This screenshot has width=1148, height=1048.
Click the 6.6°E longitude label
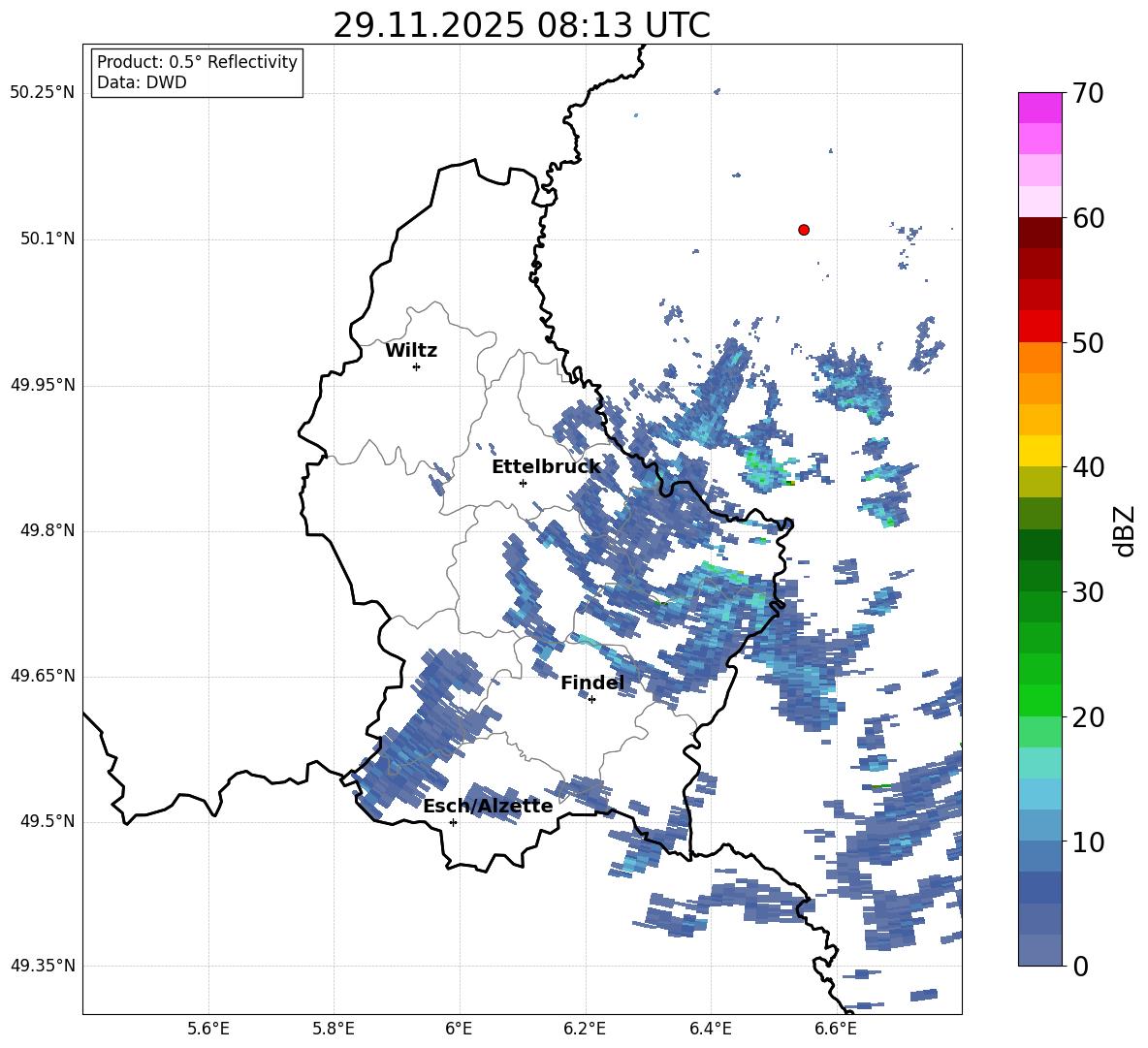point(836,1029)
